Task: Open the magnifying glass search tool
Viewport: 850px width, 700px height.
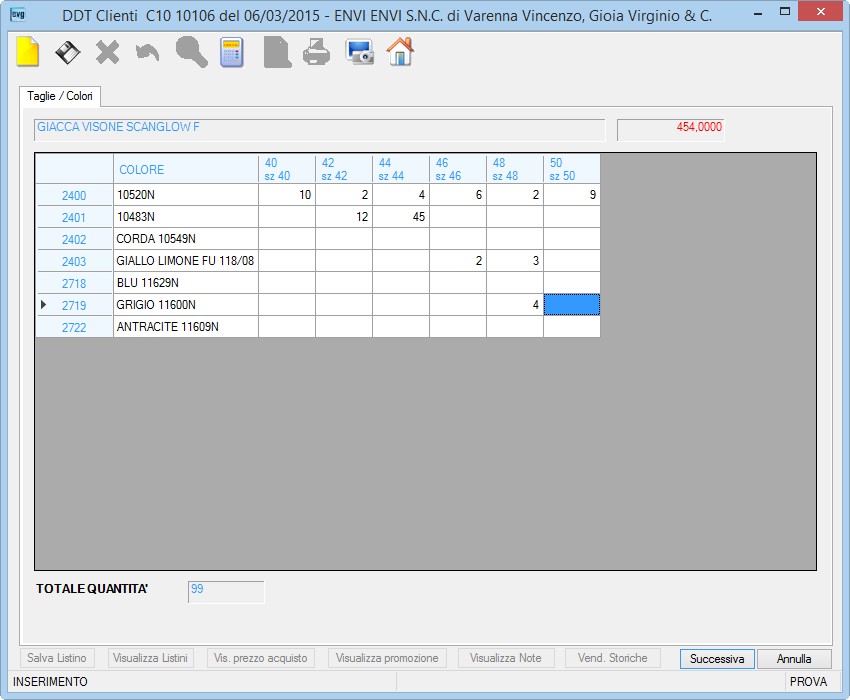Action: 191,53
